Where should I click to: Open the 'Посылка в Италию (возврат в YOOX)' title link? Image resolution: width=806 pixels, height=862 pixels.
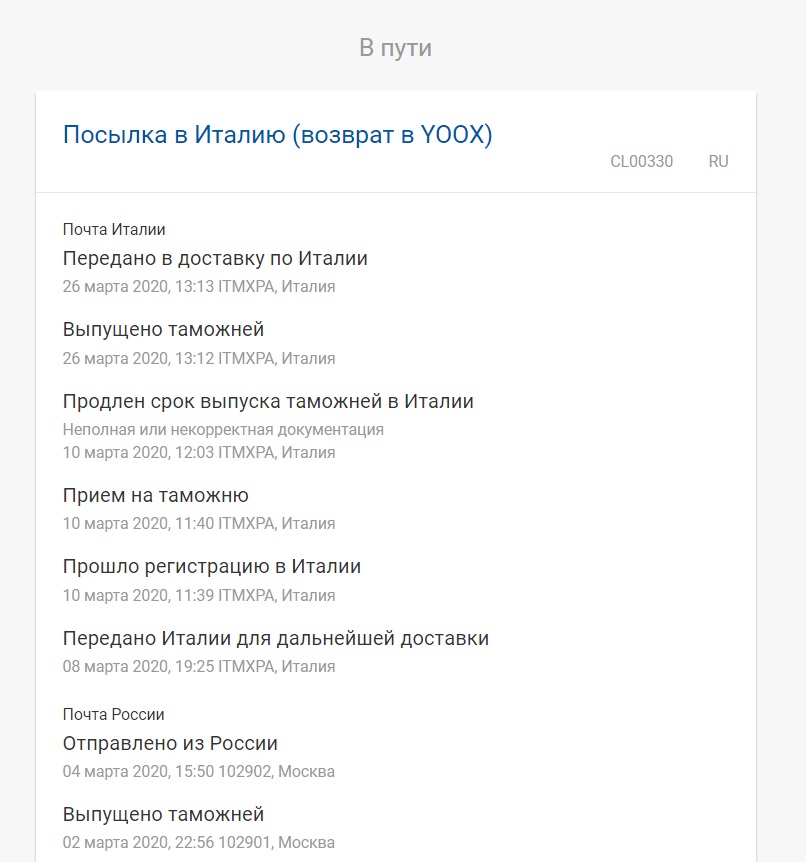click(277, 135)
